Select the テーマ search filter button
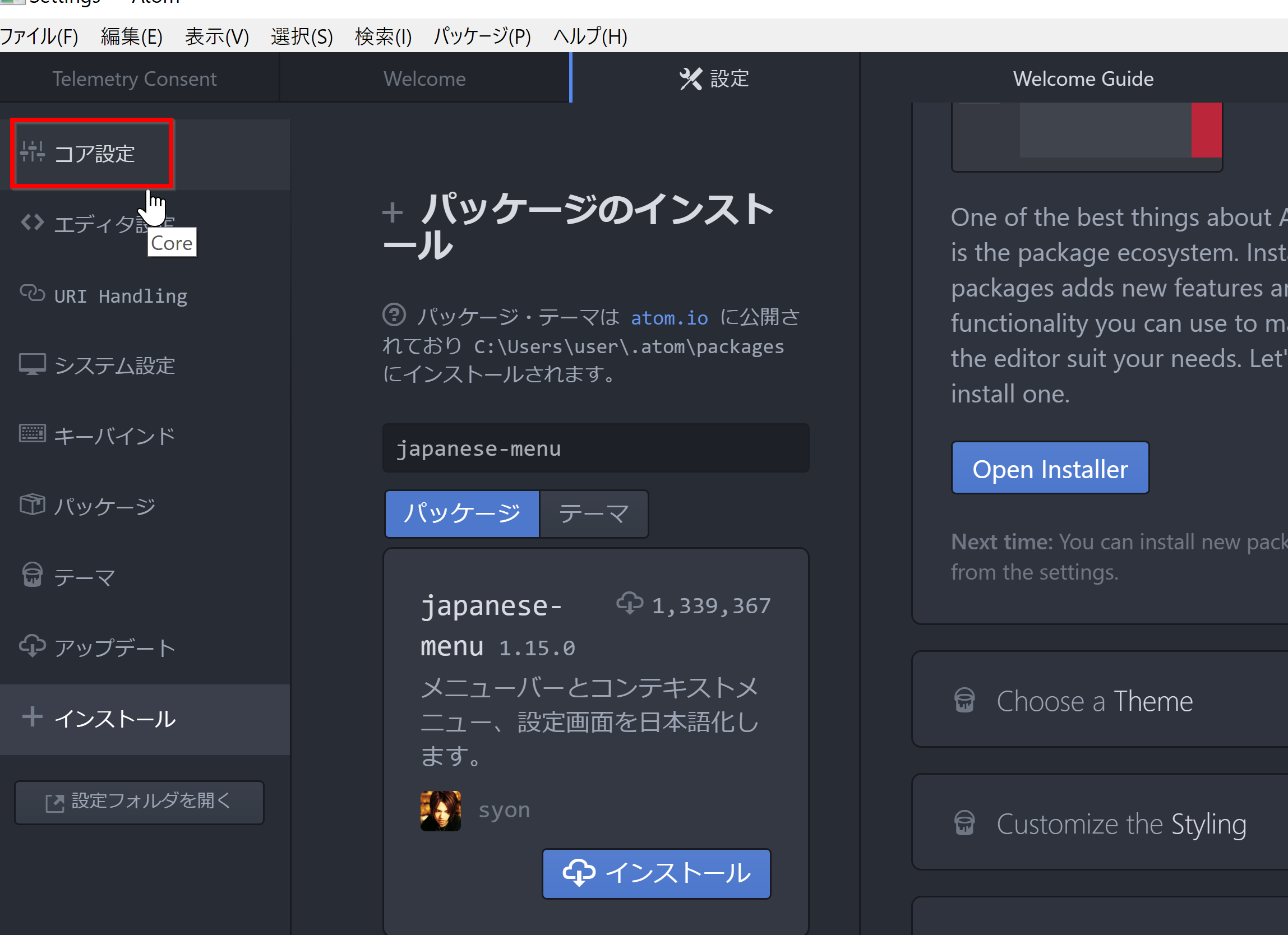Image resolution: width=1288 pixels, height=935 pixels. pyautogui.click(x=594, y=514)
